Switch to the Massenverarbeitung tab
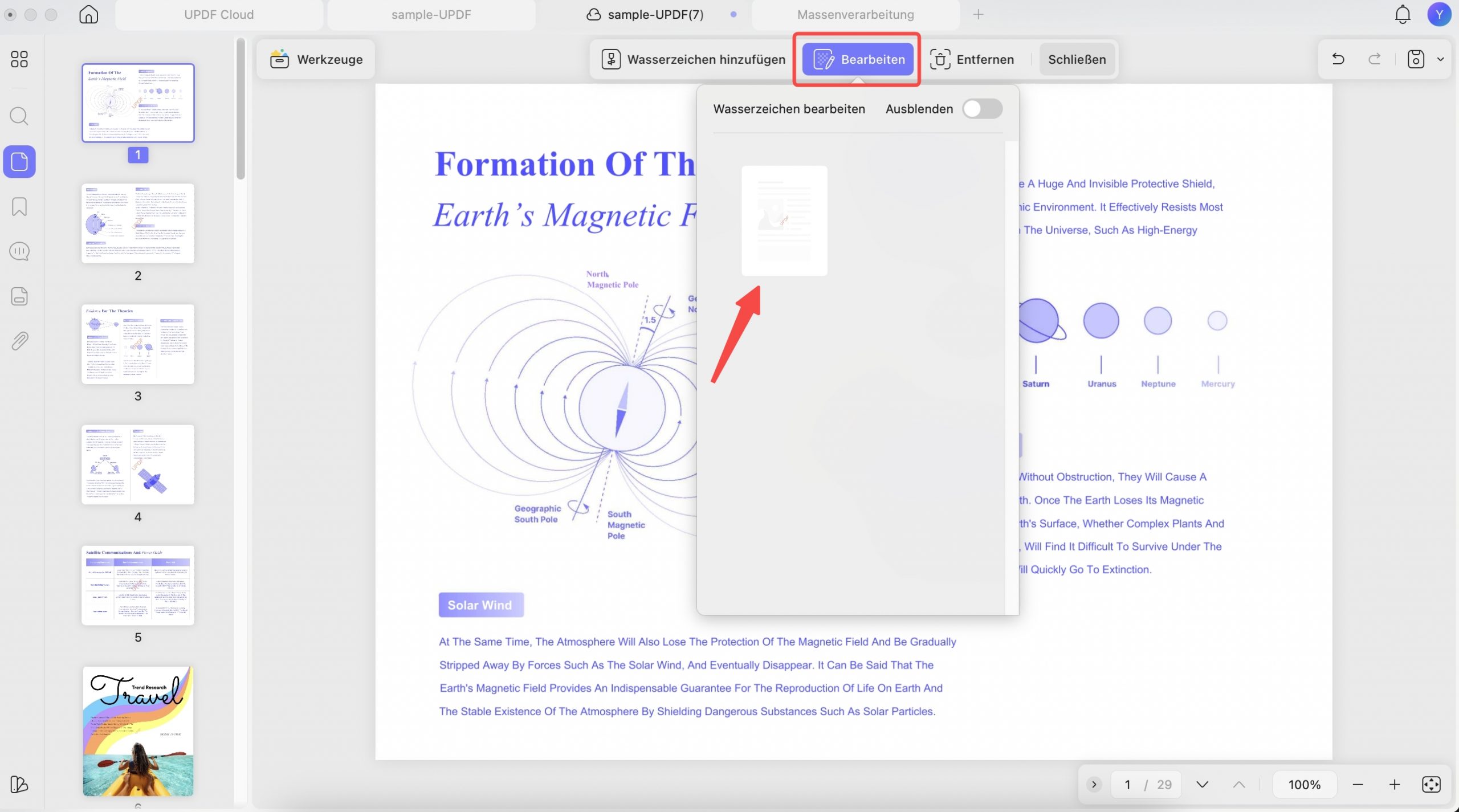The image size is (1459, 812). tap(855, 15)
